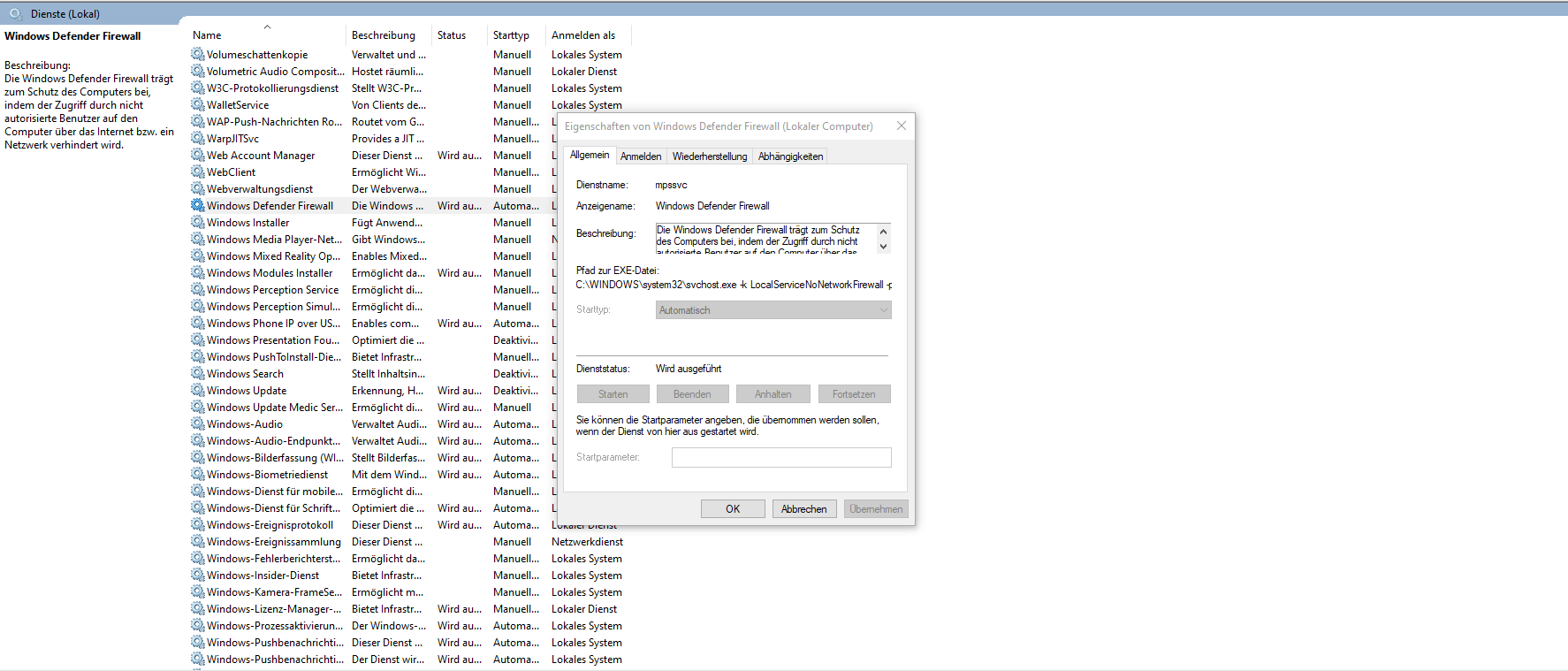Click the Dienste (Lokal) header icon

point(15,13)
